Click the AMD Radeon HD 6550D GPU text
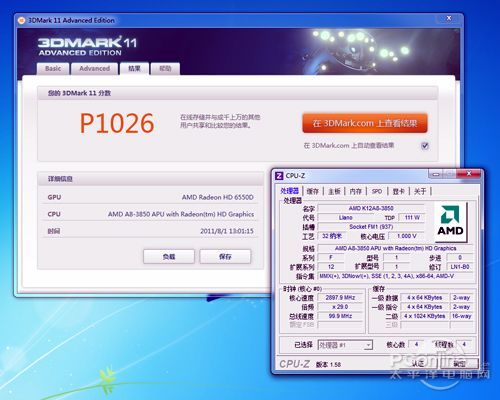 [218, 197]
